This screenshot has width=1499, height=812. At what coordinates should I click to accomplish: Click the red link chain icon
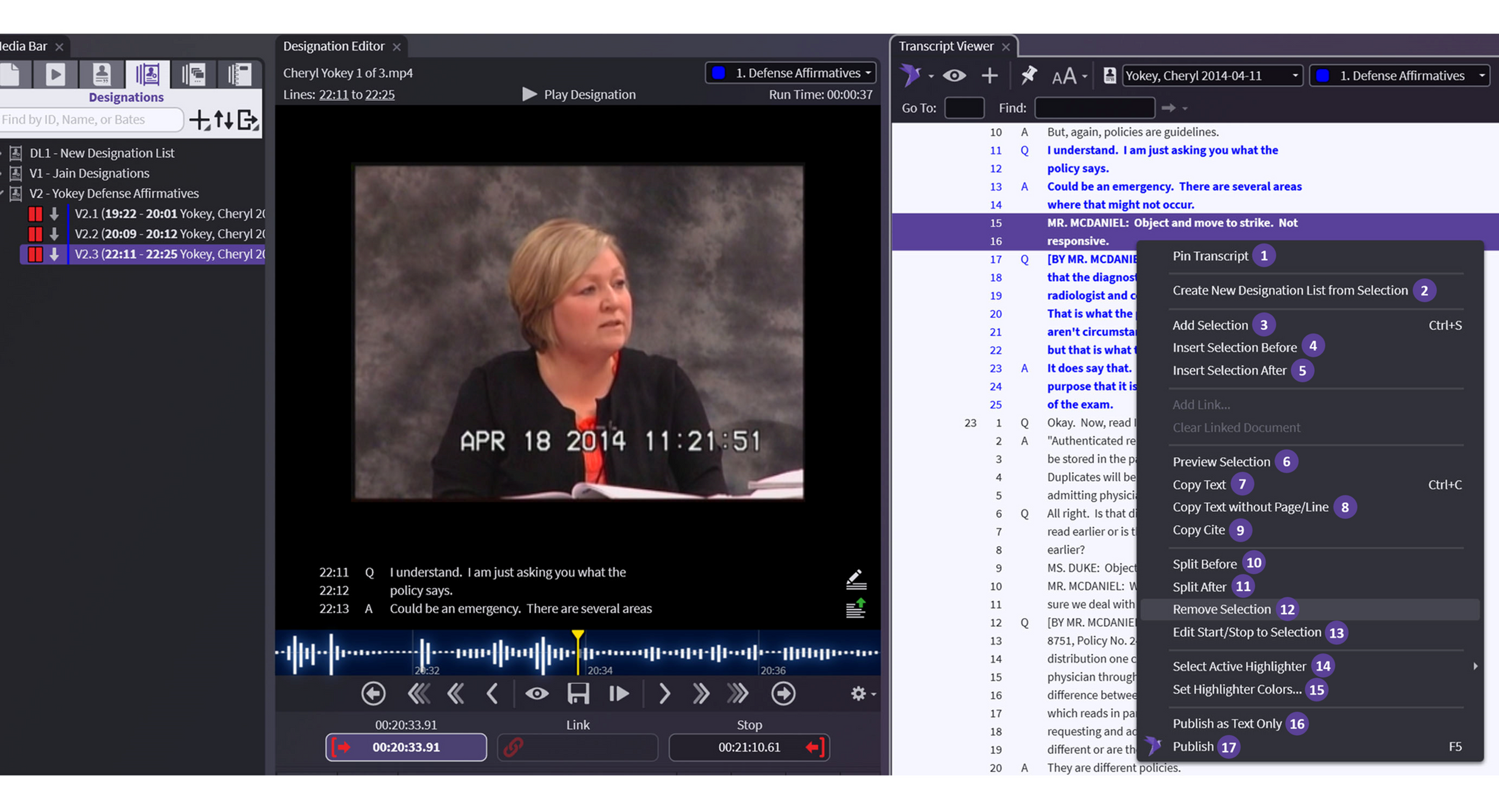click(x=513, y=747)
